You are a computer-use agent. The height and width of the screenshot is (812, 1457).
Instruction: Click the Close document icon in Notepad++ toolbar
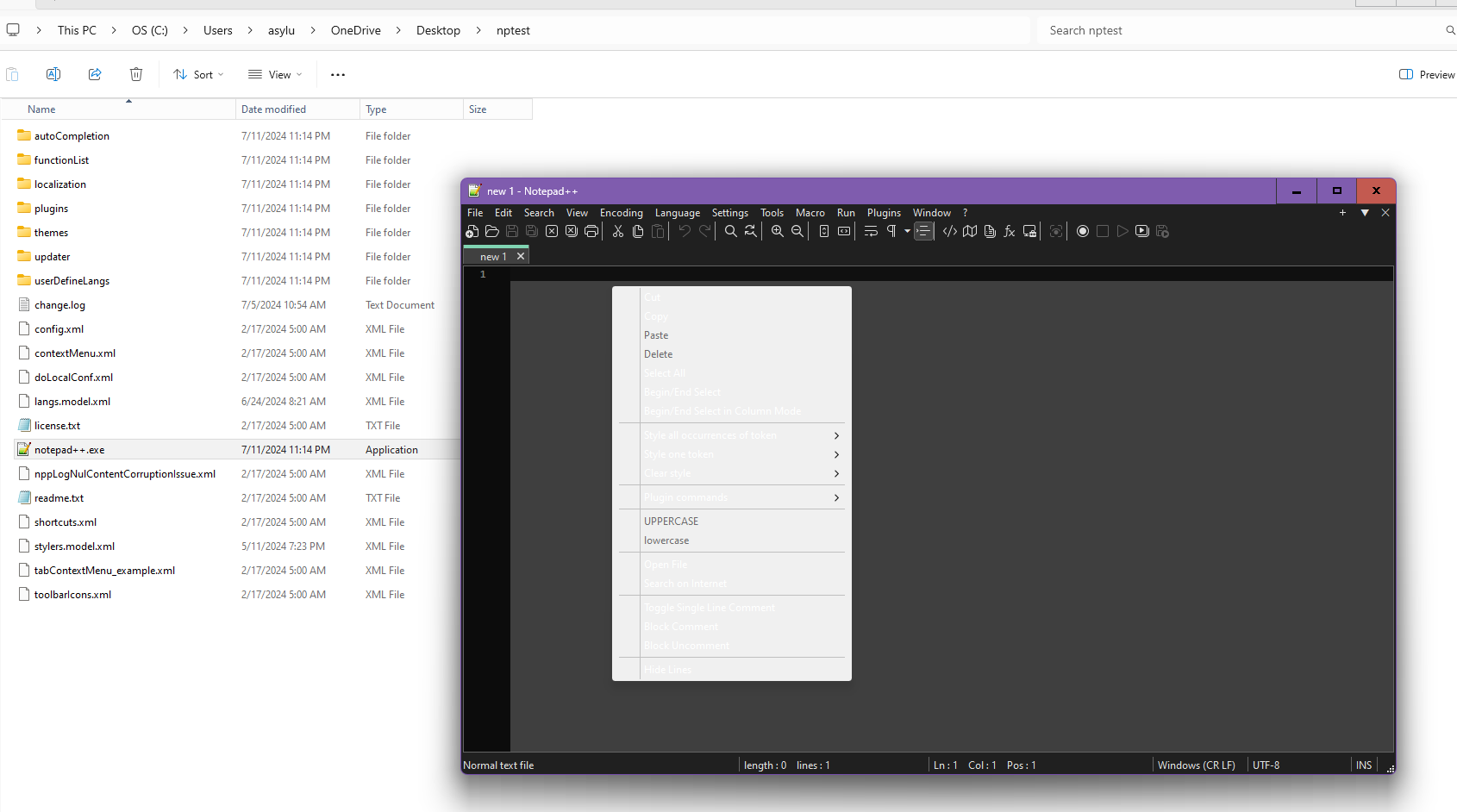pos(552,231)
